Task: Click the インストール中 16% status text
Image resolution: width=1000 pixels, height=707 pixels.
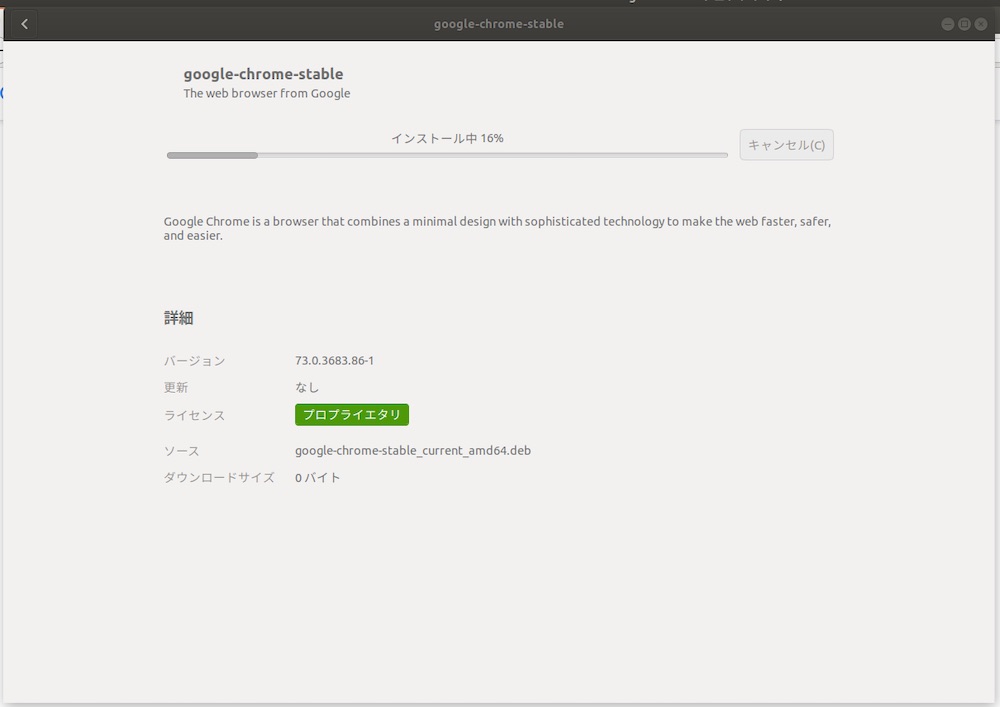Action: 447,138
